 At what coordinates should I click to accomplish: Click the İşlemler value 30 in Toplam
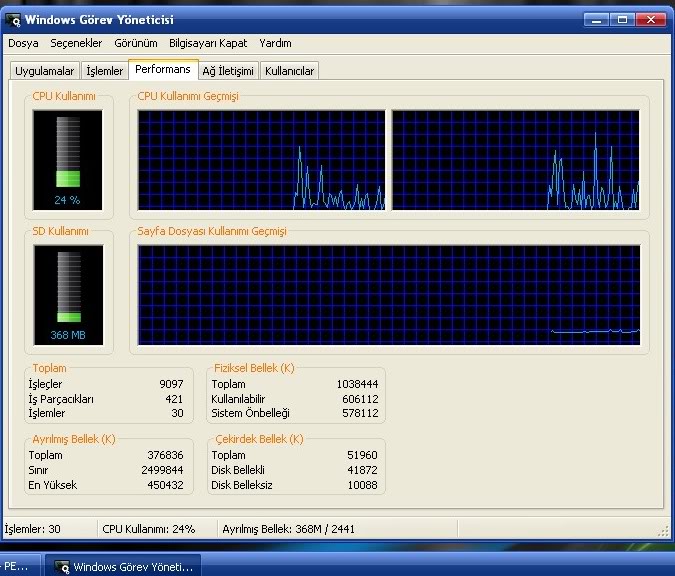point(177,413)
